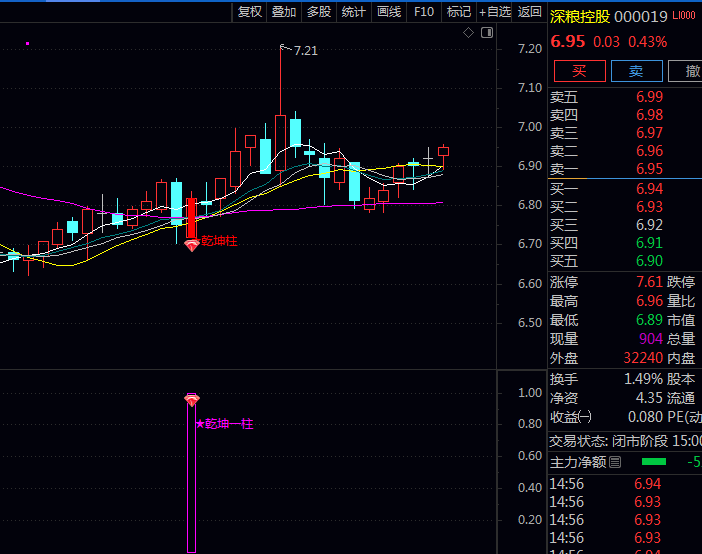Click the 涨停 value 7.61
Viewport: 702px width, 554px height.
click(x=649, y=282)
